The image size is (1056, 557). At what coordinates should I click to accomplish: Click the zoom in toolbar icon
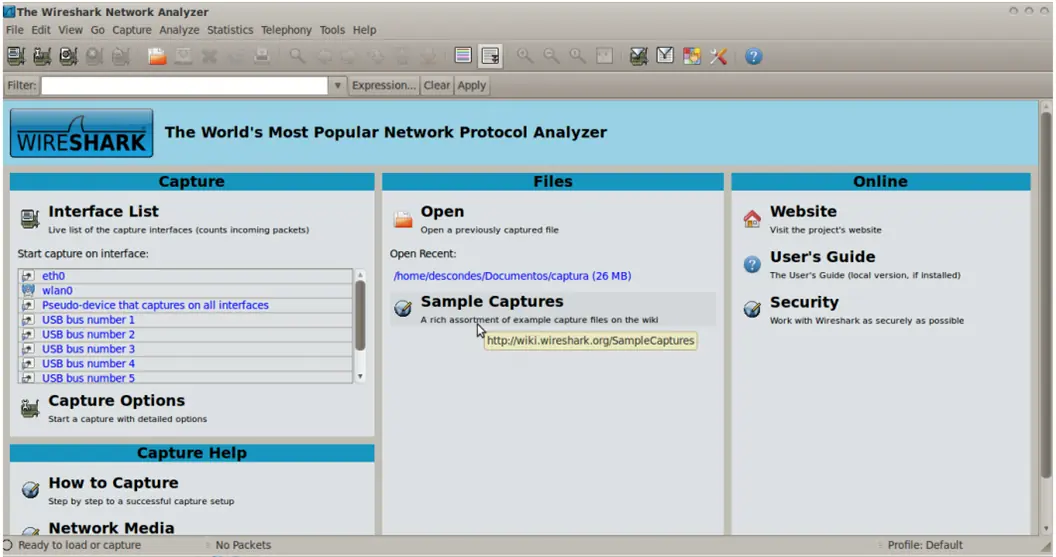tap(525, 57)
